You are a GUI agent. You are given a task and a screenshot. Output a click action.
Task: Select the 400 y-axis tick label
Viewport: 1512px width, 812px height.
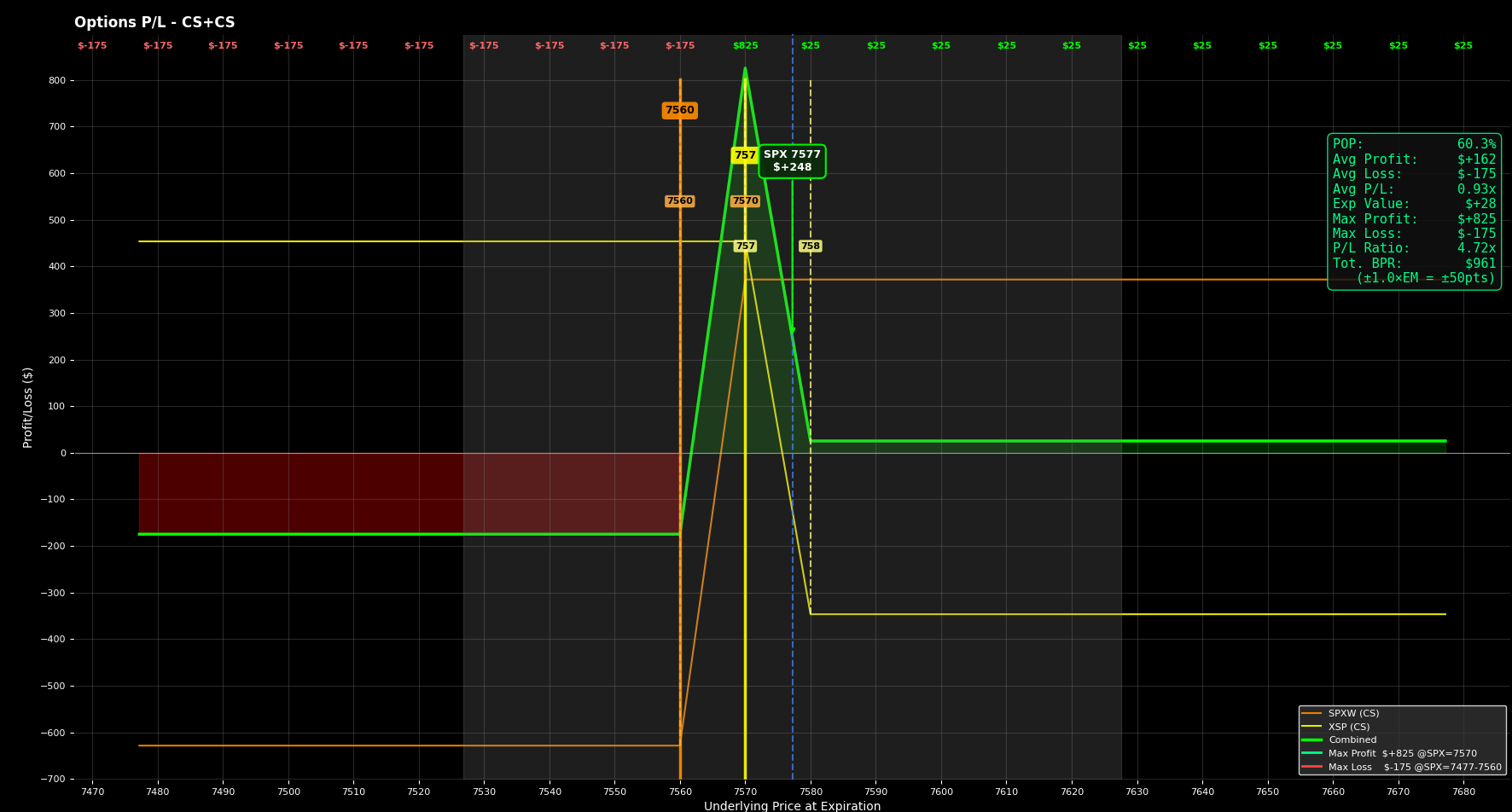point(57,267)
